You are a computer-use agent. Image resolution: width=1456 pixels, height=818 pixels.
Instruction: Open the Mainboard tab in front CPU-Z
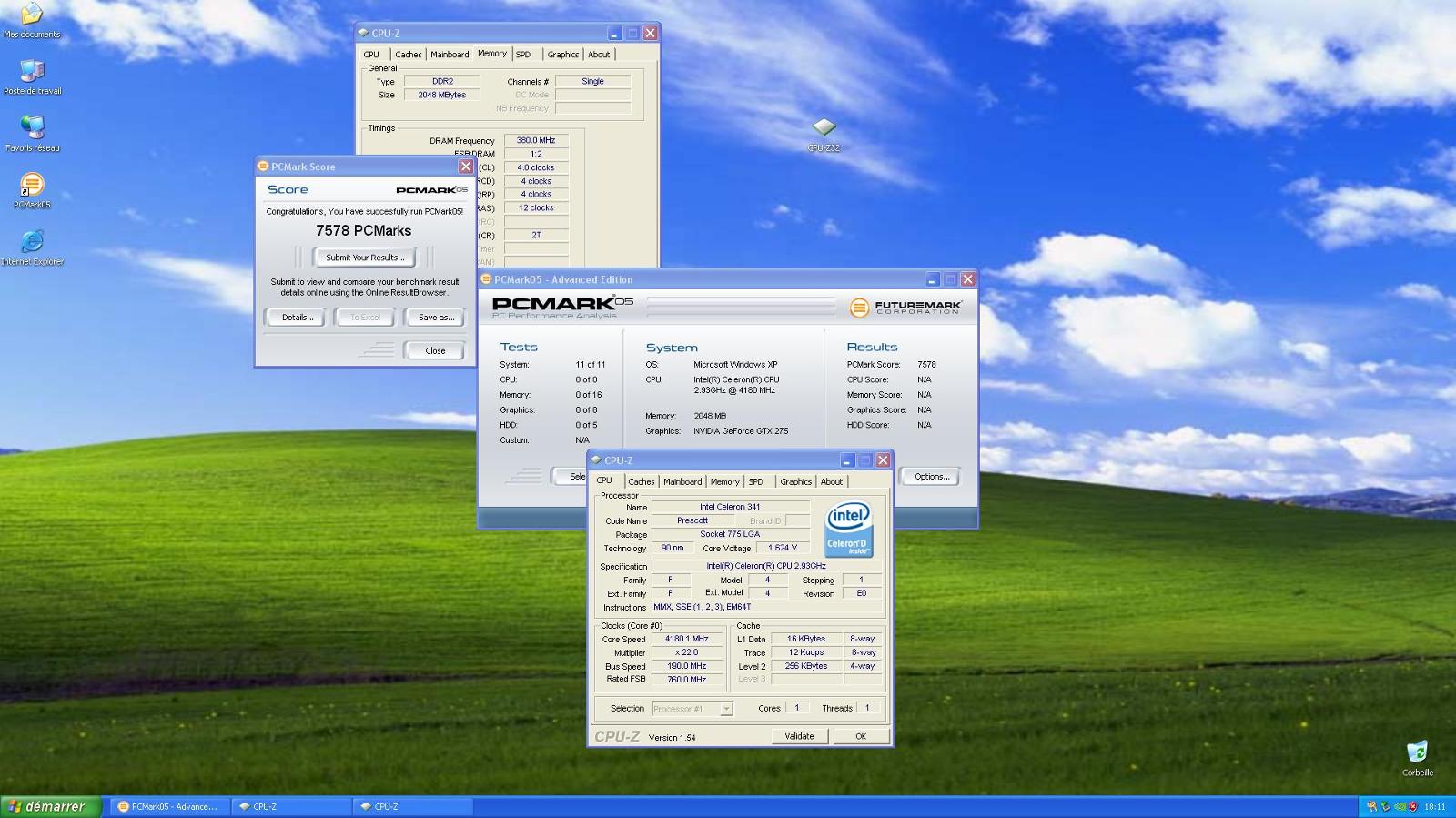point(682,481)
